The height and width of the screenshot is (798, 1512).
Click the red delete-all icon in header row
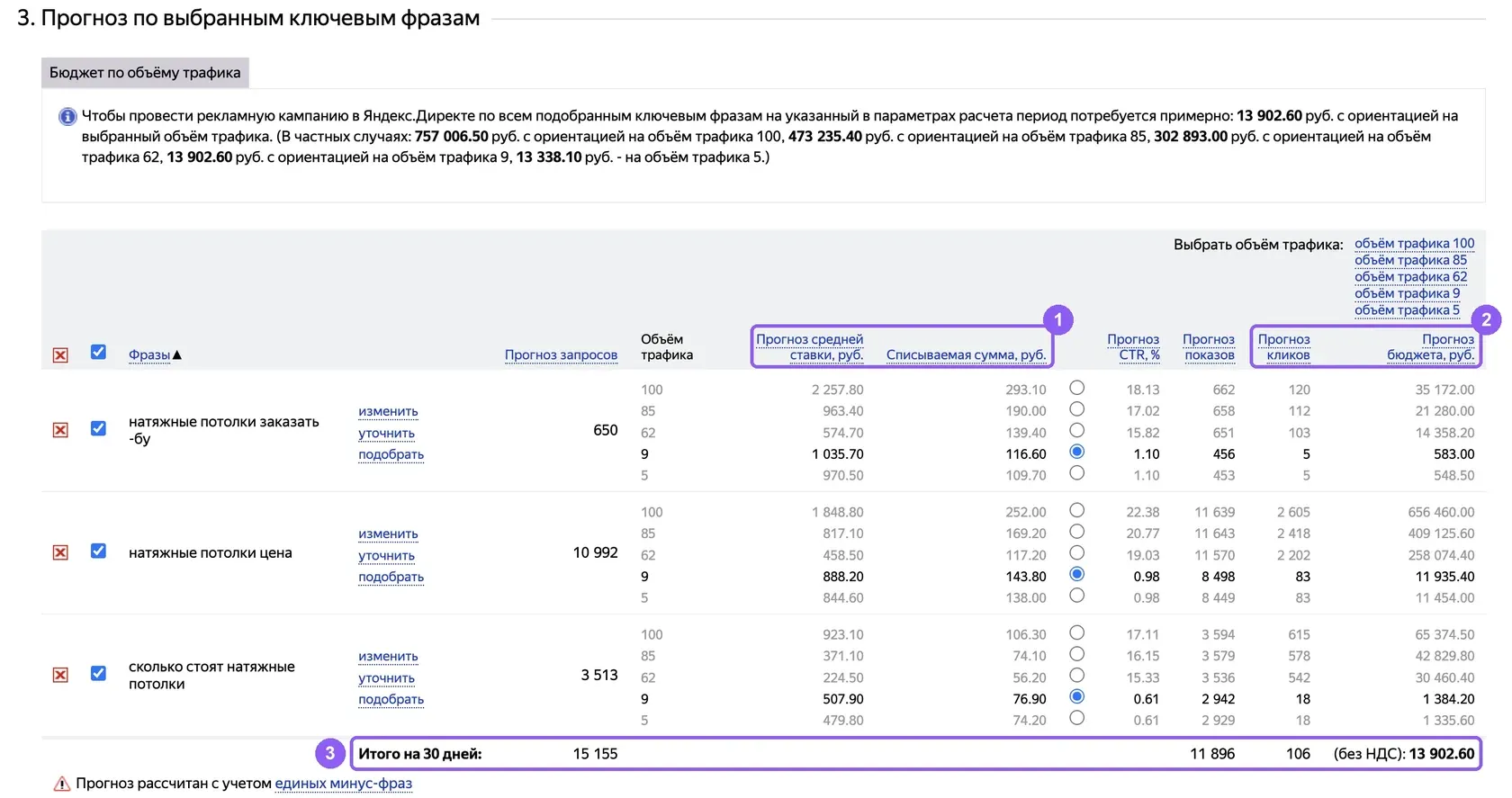[x=60, y=355]
